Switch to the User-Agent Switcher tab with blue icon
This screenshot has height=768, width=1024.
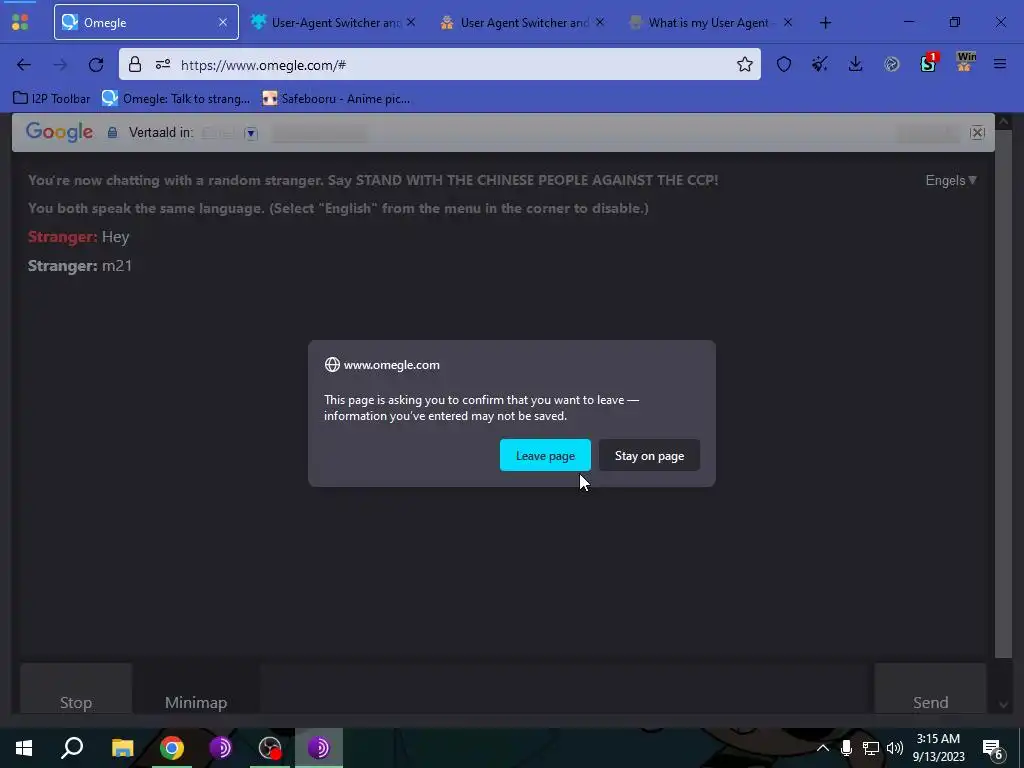click(333, 22)
